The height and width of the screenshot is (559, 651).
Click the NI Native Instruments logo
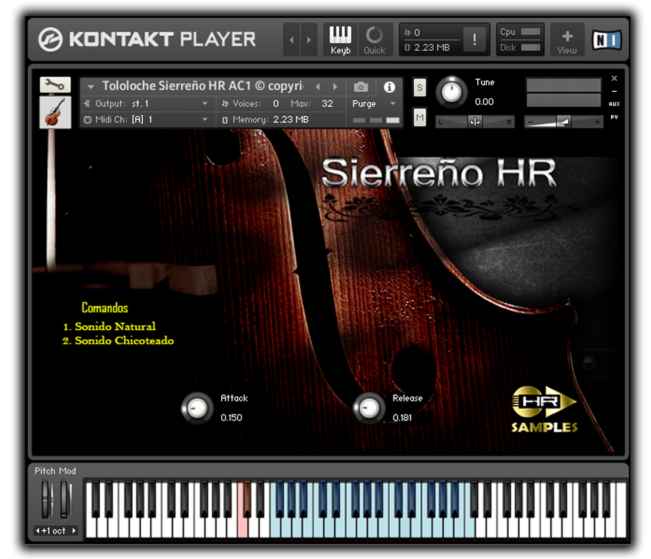607,40
